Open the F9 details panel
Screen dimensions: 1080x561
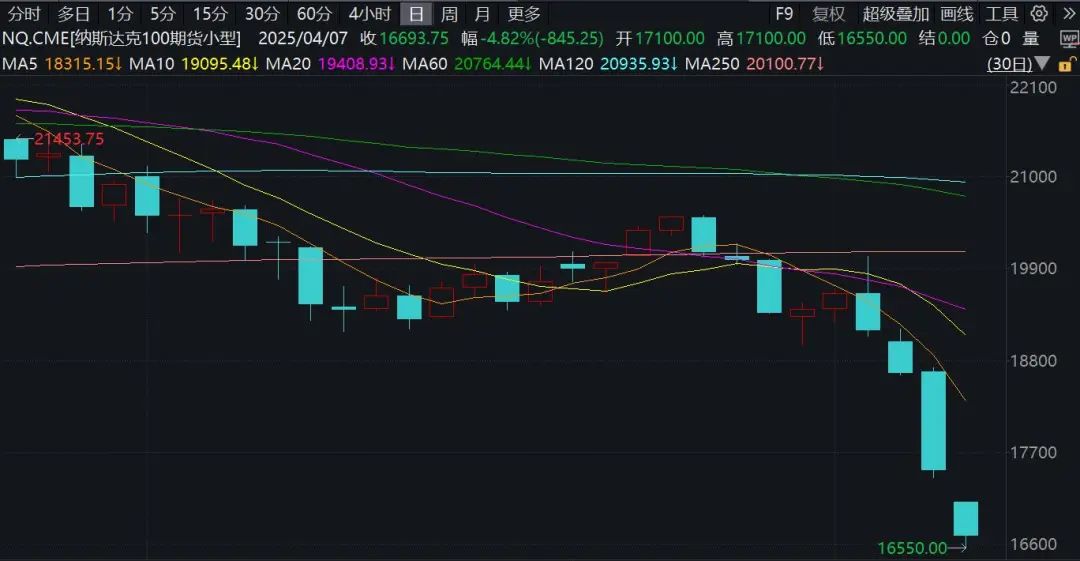click(784, 14)
